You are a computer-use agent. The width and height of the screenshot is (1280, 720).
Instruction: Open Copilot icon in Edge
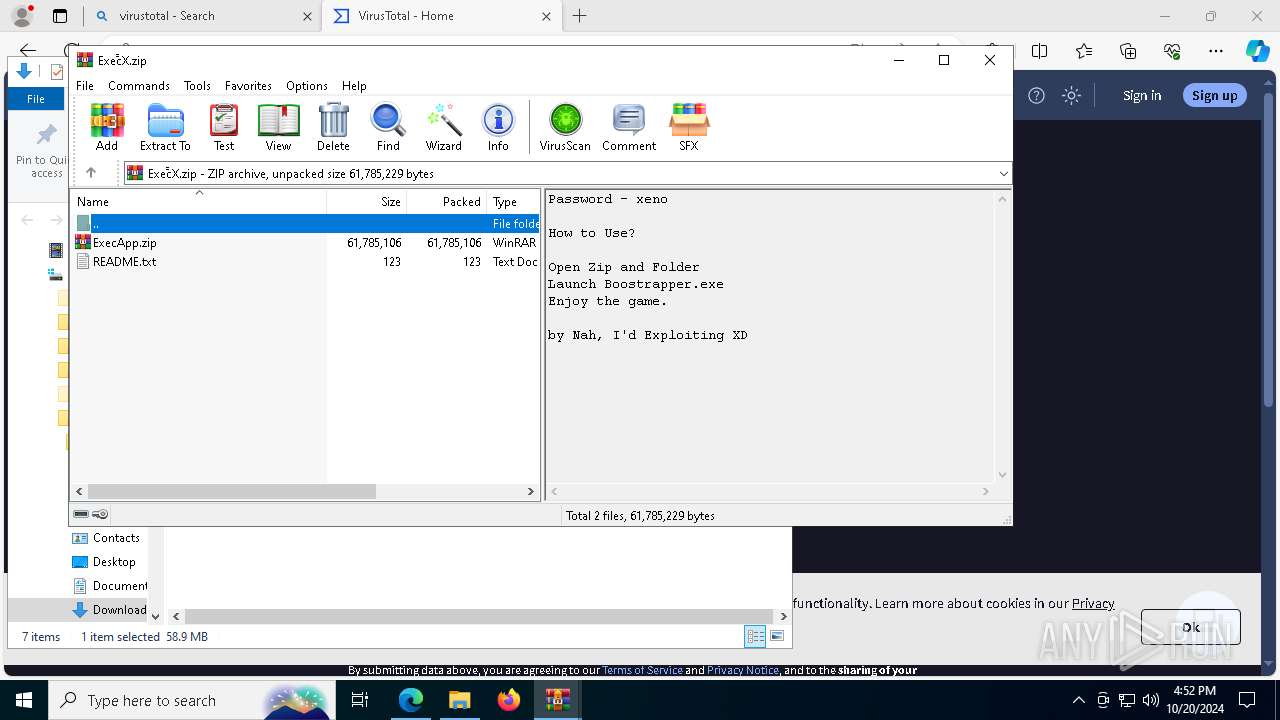[x=1257, y=51]
